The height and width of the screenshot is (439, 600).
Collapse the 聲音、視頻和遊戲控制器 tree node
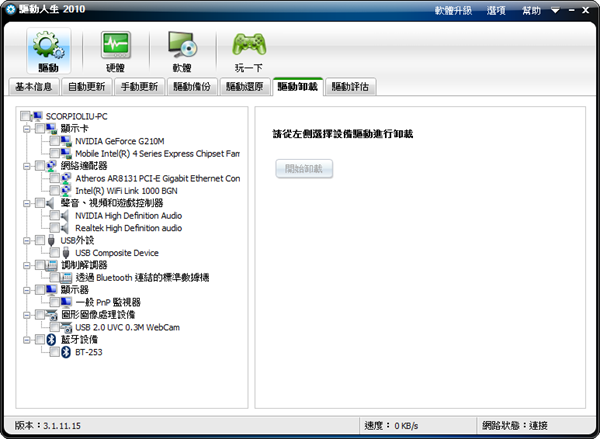26,203
